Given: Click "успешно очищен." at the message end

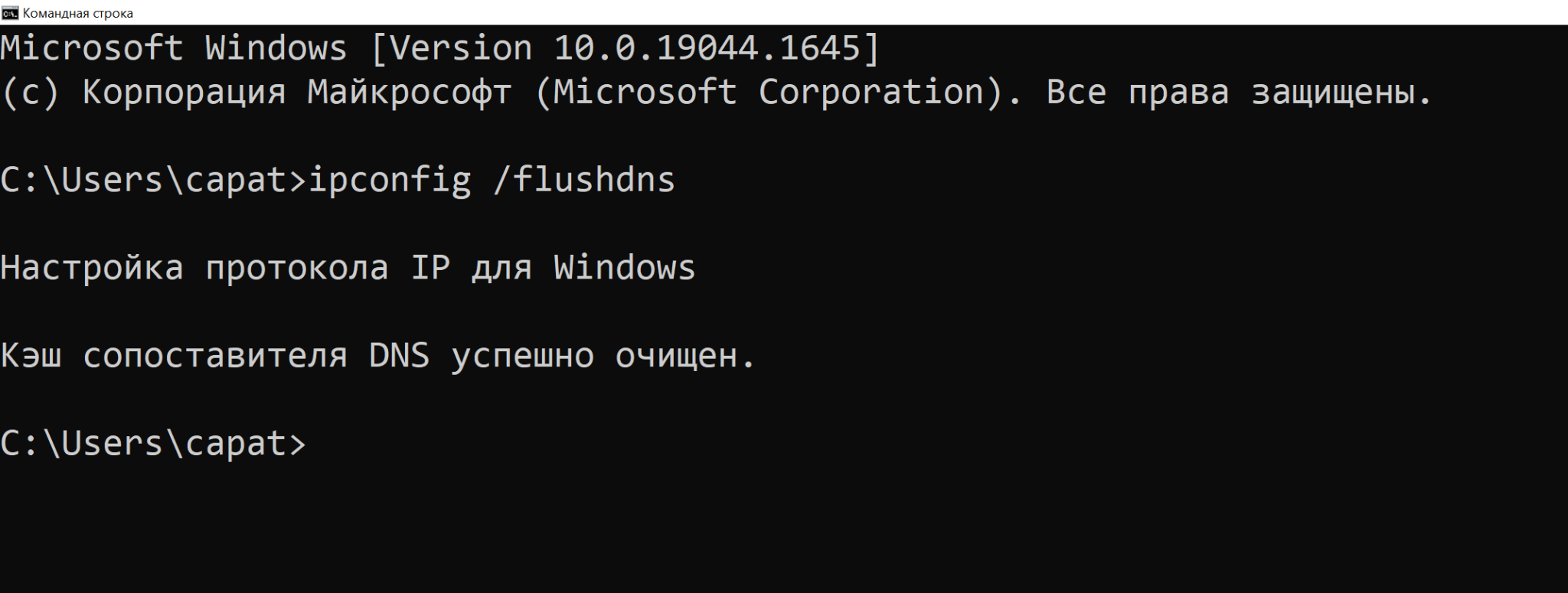Looking at the screenshot, I should [x=603, y=356].
